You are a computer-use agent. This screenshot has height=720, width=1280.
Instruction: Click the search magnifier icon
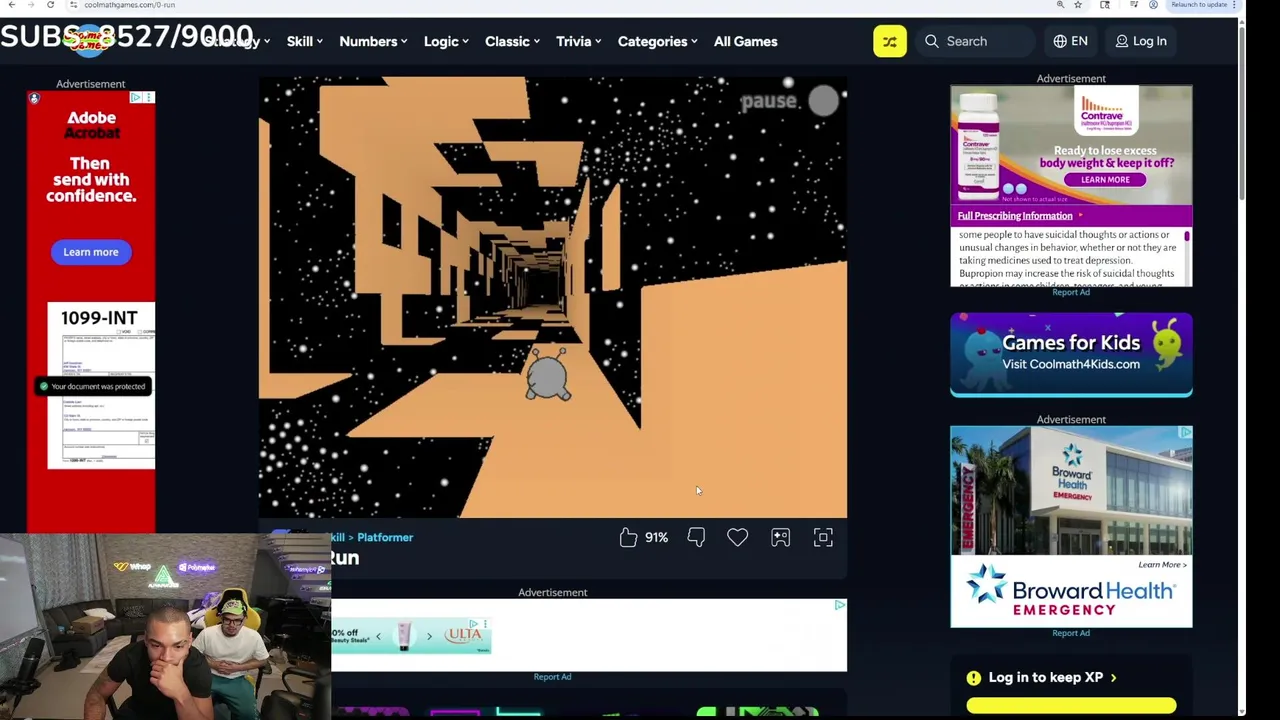pos(932,41)
